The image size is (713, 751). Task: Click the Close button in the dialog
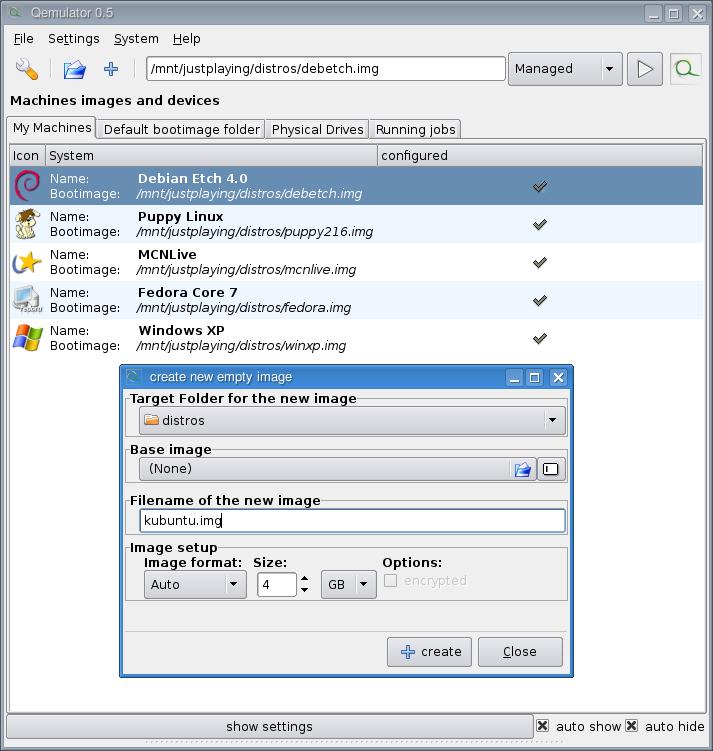tap(520, 651)
